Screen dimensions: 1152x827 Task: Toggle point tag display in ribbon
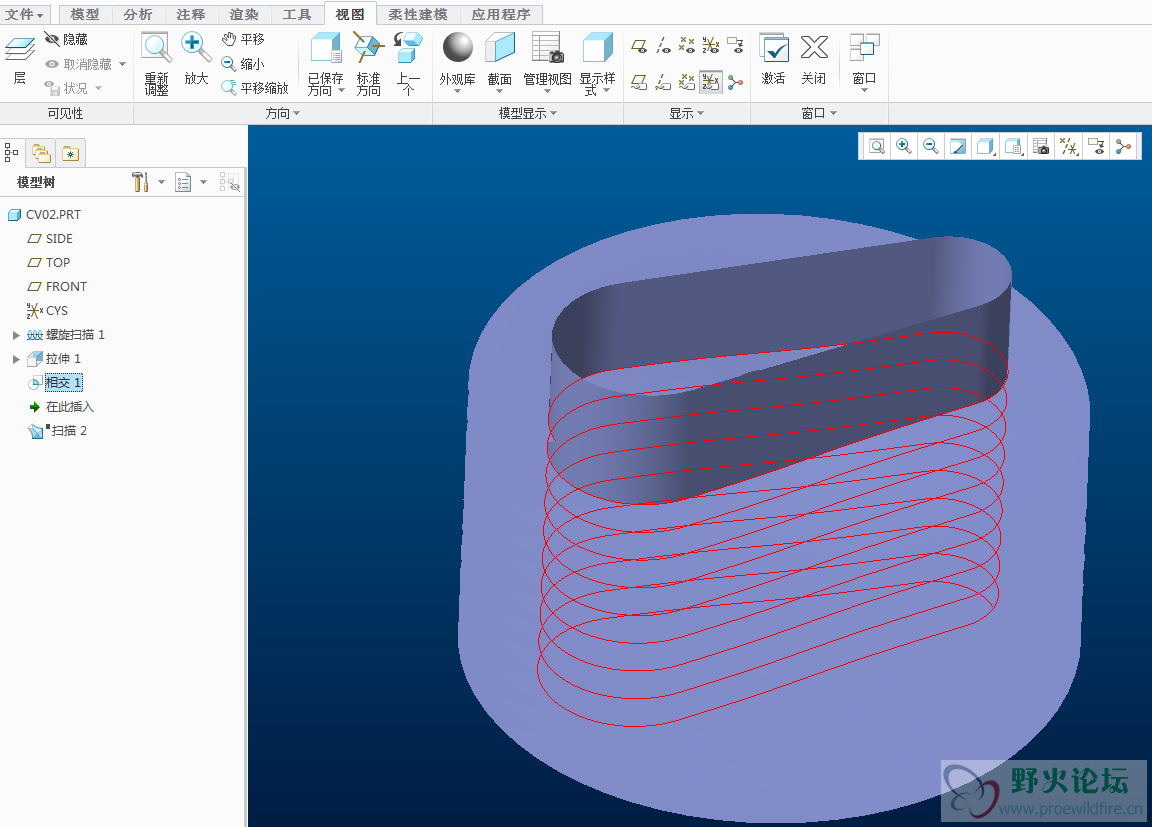pyautogui.click(x=687, y=82)
